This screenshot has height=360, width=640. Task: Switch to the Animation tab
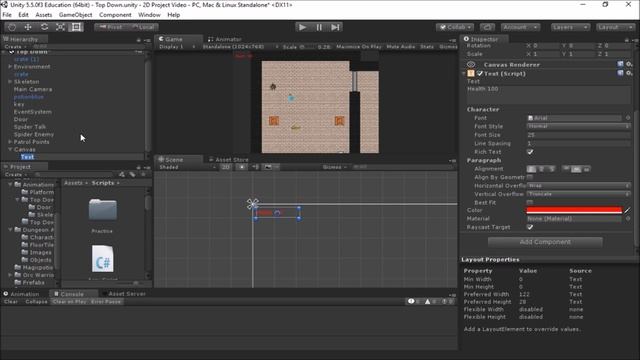[x=21, y=294]
